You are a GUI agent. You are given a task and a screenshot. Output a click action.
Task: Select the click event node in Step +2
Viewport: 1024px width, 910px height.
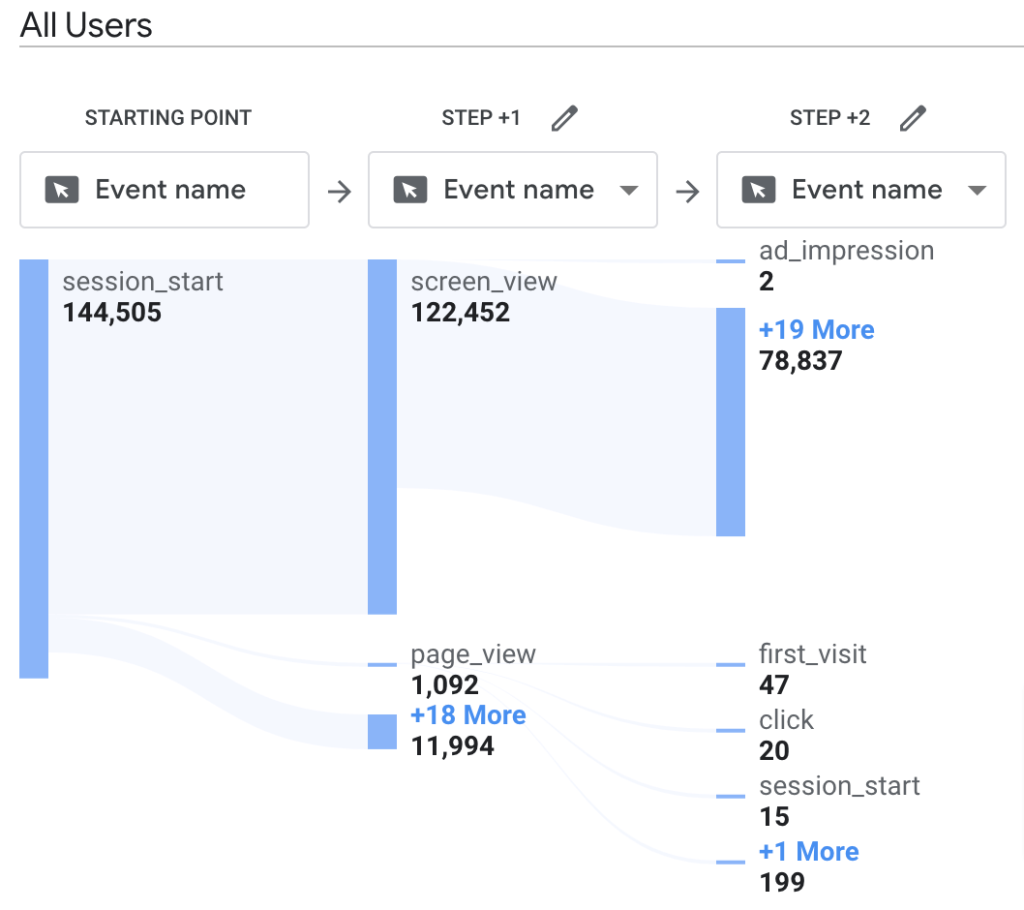785,720
